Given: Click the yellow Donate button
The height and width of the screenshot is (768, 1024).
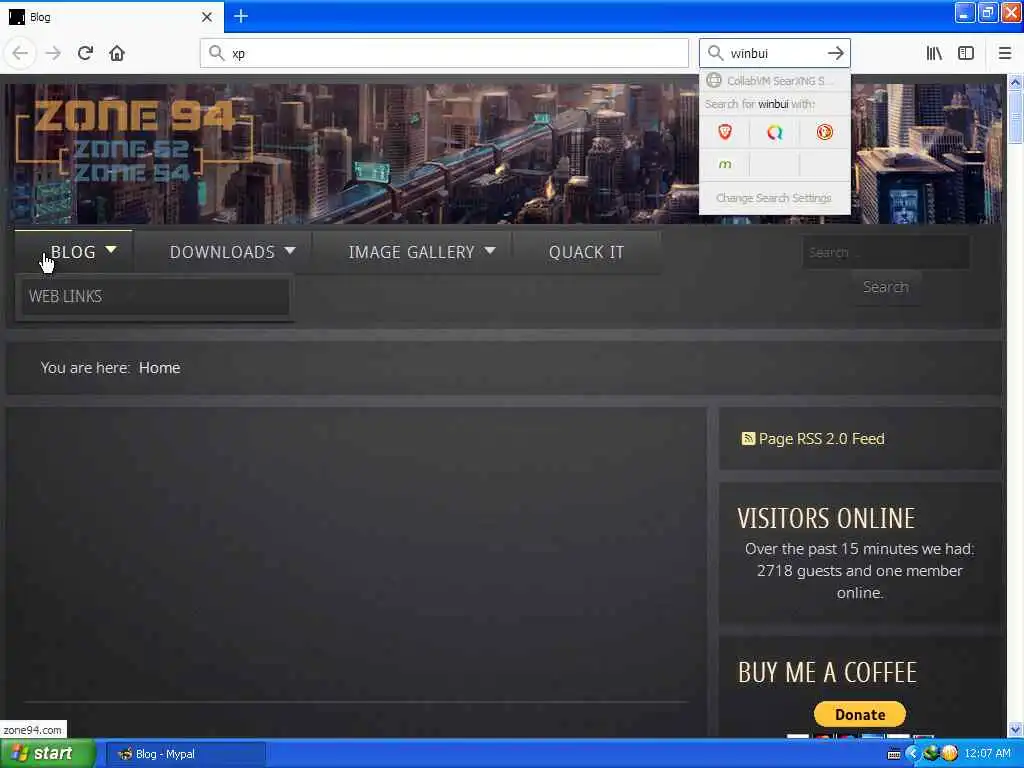Looking at the screenshot, I should [859, 714].
